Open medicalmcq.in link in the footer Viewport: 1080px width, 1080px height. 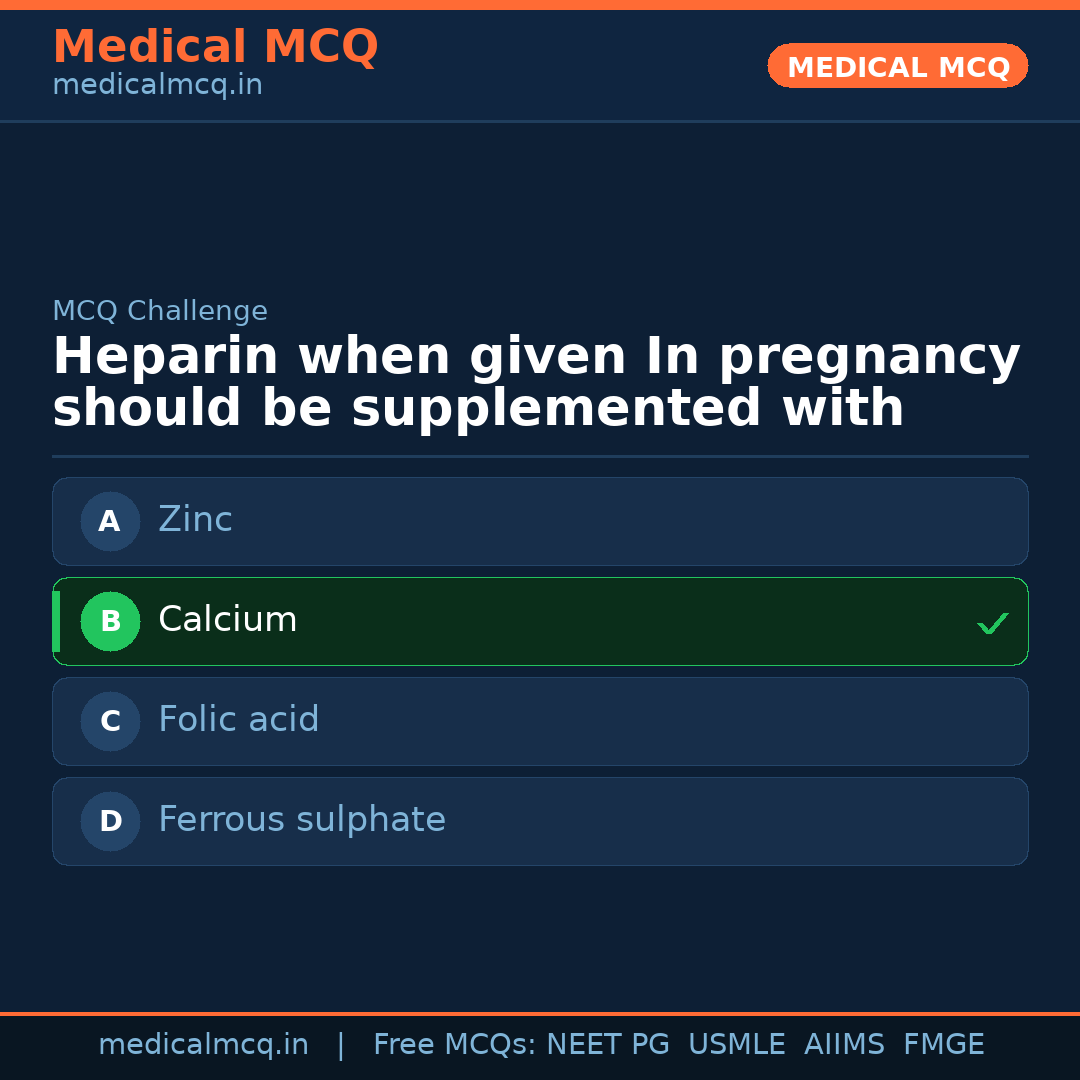pos(203,1045)
